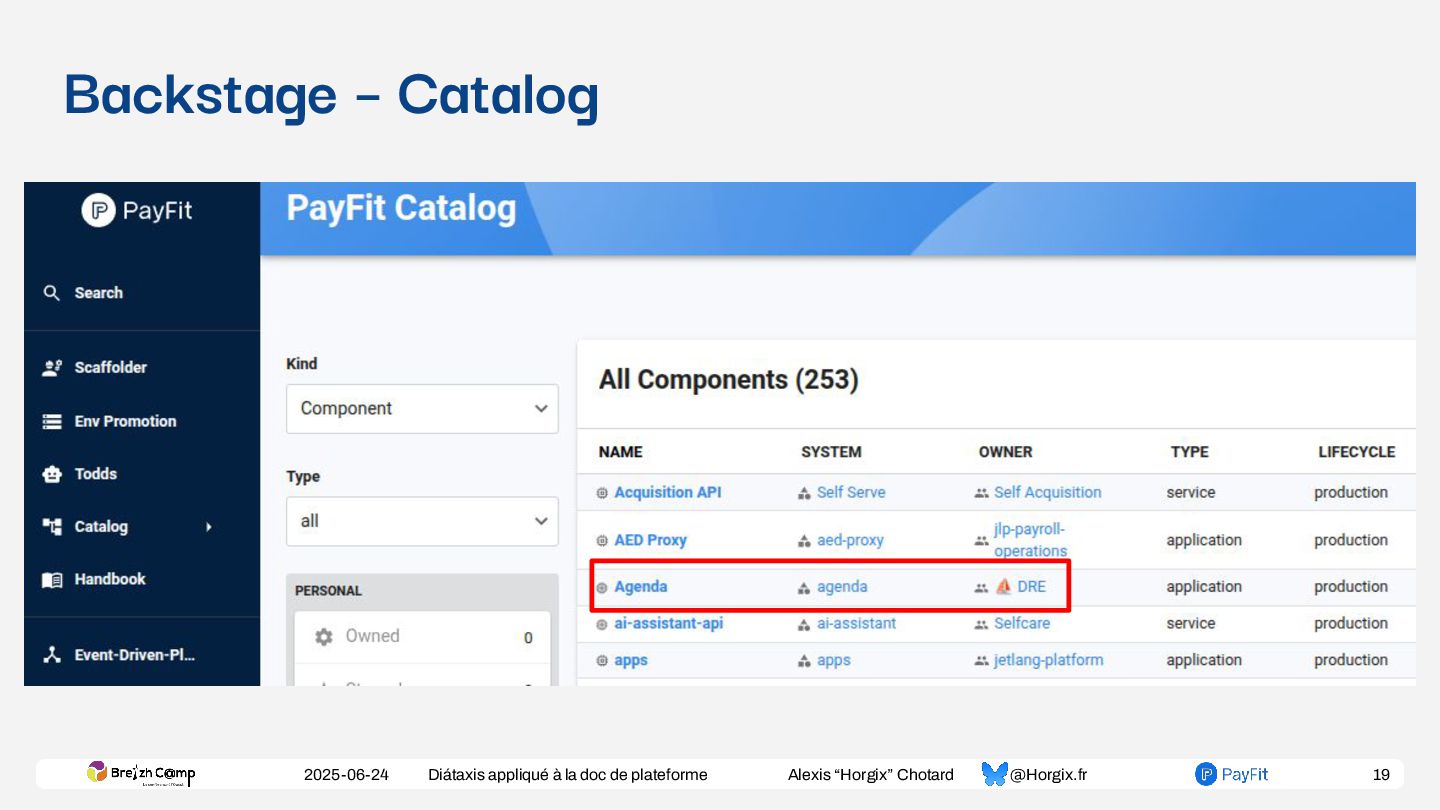
Task: Open the Self Serve system
Action: 851,492
